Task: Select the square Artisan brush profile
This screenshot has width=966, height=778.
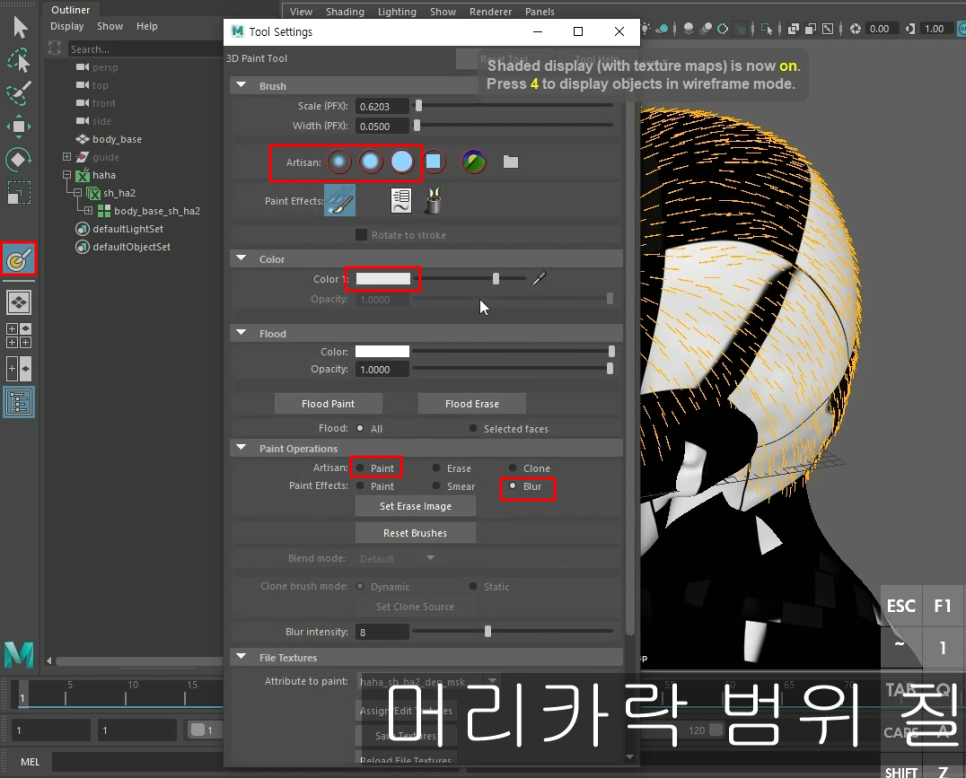Action: tap(434, 161)
